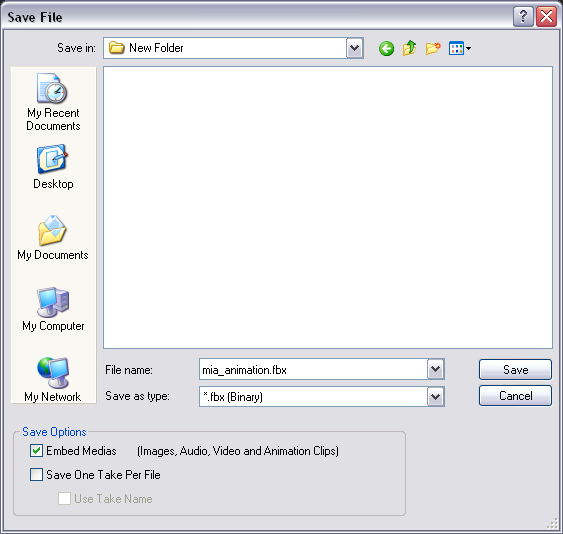Open the View menu icon
The height and width of the screenshot is (534, 563).
coord(460,48)
